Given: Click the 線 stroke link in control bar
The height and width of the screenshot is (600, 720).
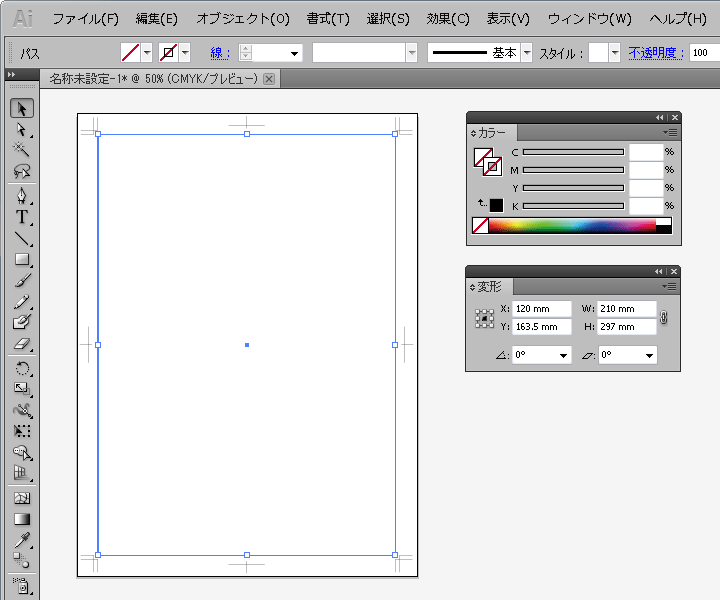Looking at the screenshot, I should 218,53.
